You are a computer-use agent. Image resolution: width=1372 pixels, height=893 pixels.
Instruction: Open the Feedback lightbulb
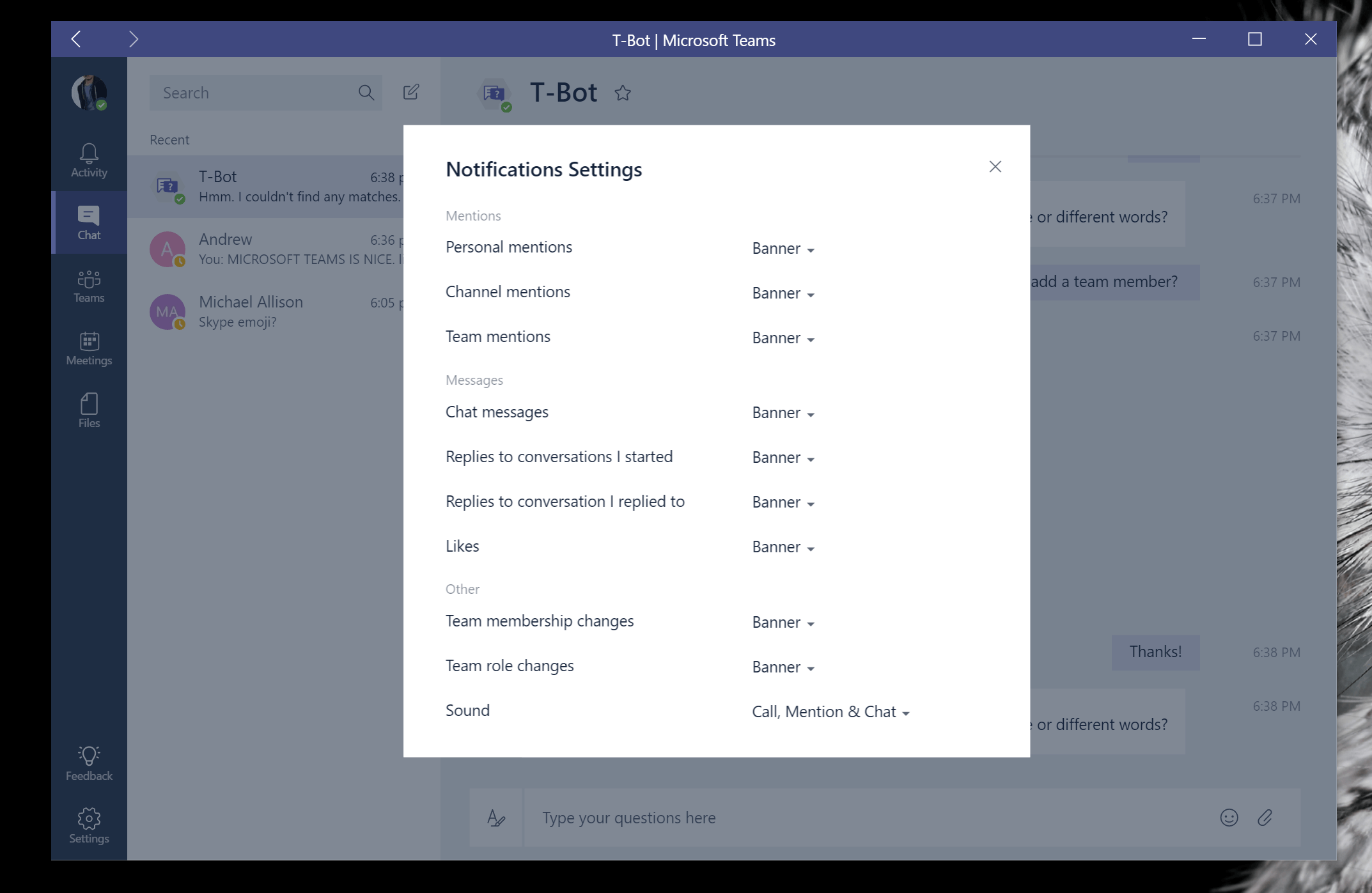click(x=89, y=763)
